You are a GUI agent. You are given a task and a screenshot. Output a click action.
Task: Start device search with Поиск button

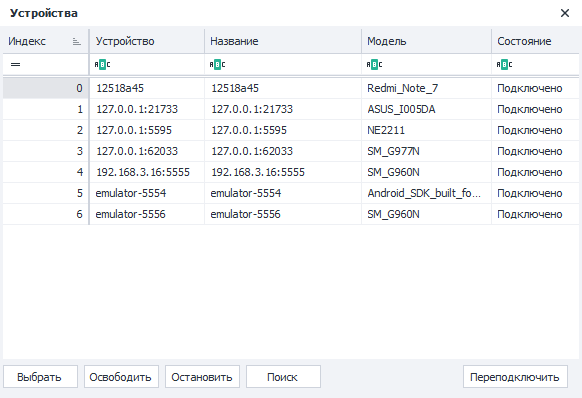[x=283, y=377]
